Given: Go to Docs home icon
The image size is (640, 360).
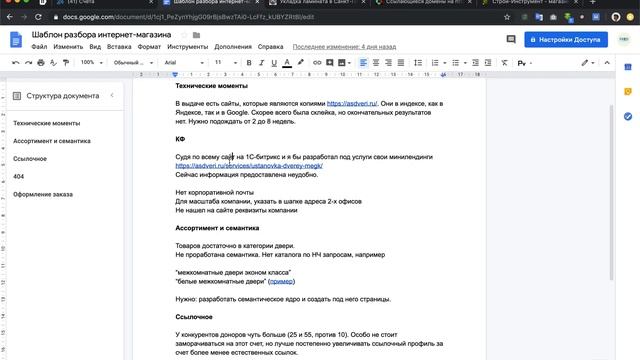Looking at the screenshot, I should pyautogui.click(x=16, y=40).
